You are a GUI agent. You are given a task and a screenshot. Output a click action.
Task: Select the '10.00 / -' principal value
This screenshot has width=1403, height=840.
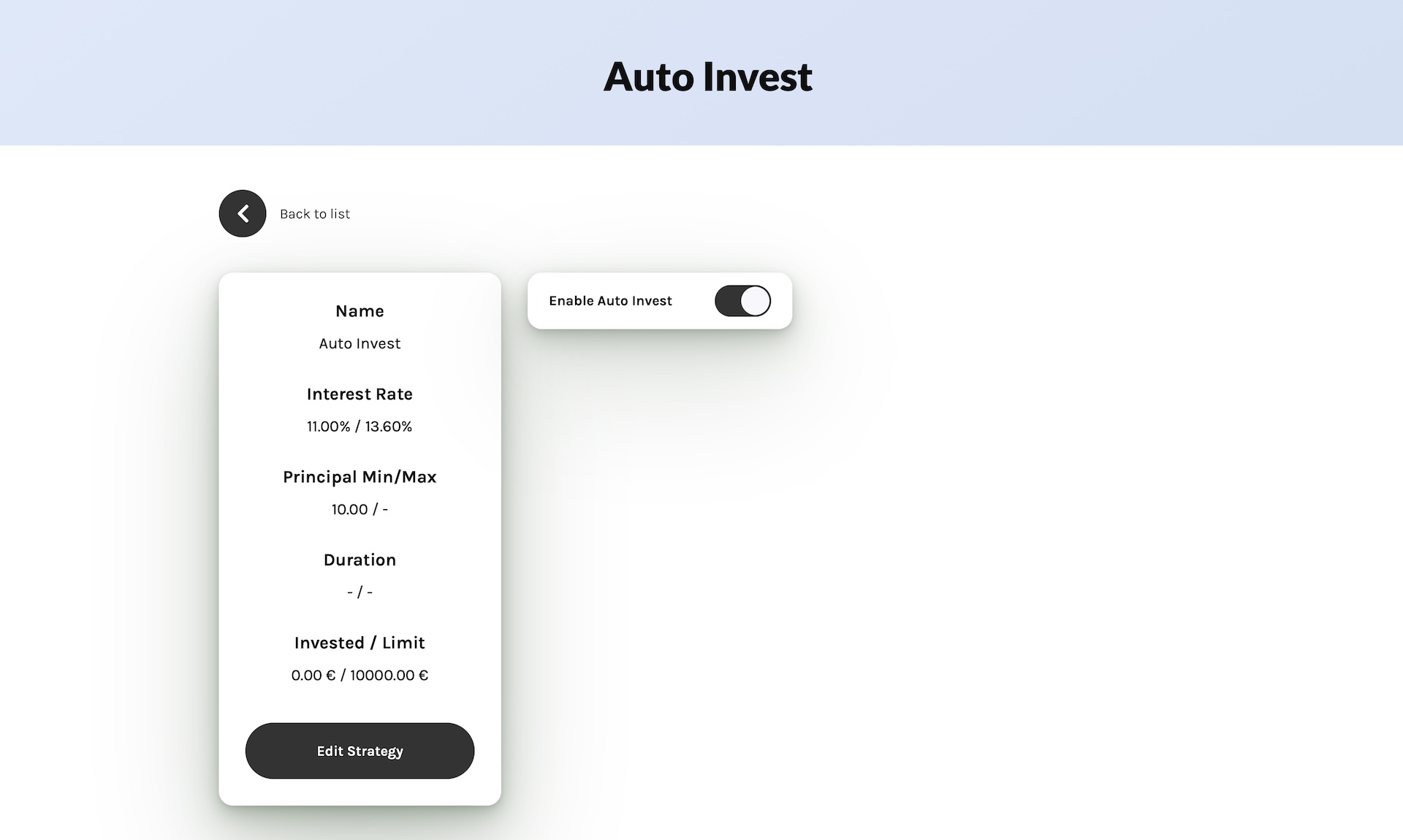tap(360, 509)
